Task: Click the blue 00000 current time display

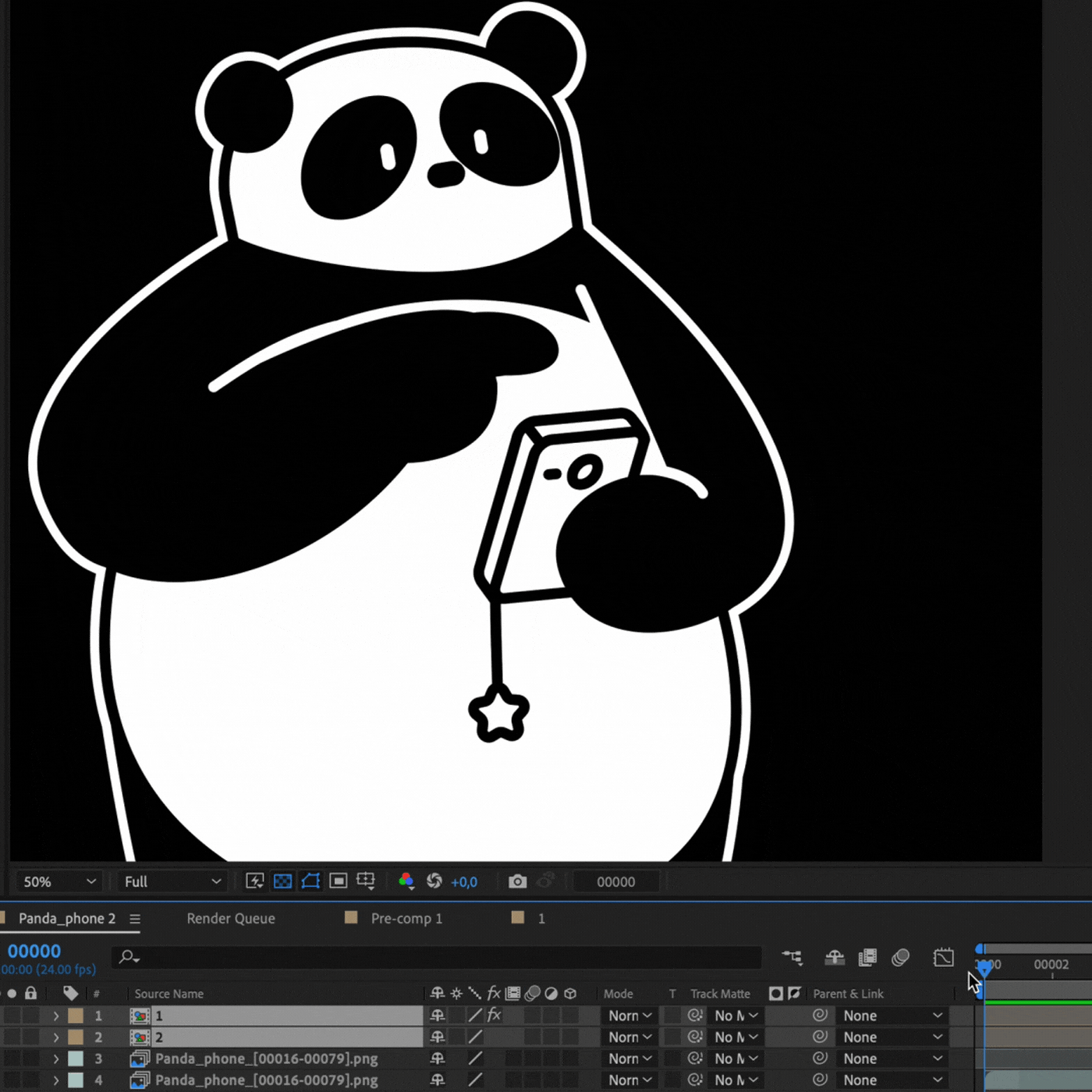Action: click(34, 951)
